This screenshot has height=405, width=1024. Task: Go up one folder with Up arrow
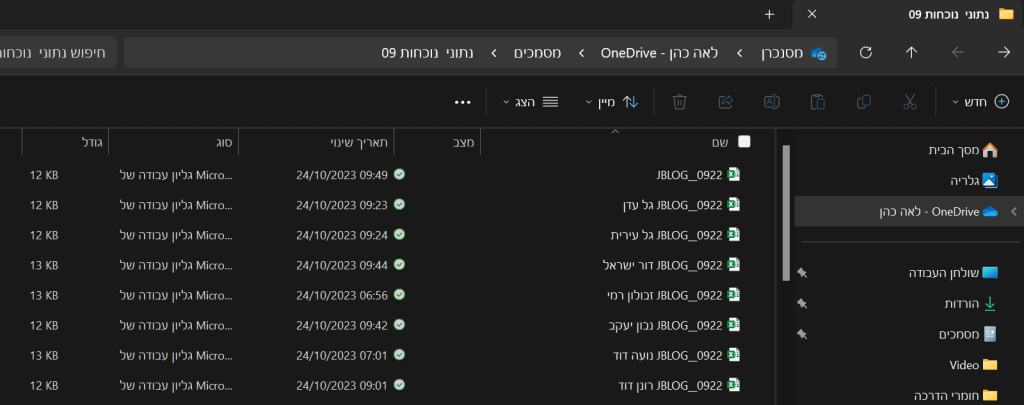click(911, 53)
